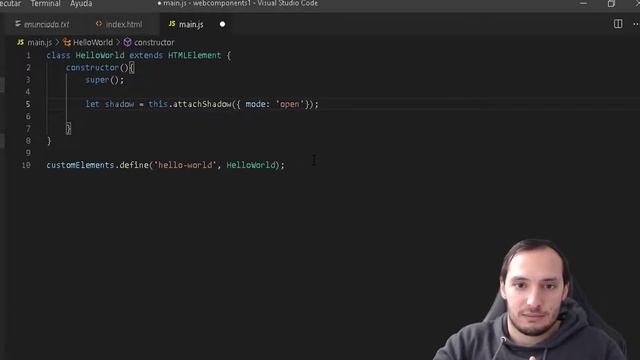Click HelloWorld class in the breadcrumb

coord(93,42)
